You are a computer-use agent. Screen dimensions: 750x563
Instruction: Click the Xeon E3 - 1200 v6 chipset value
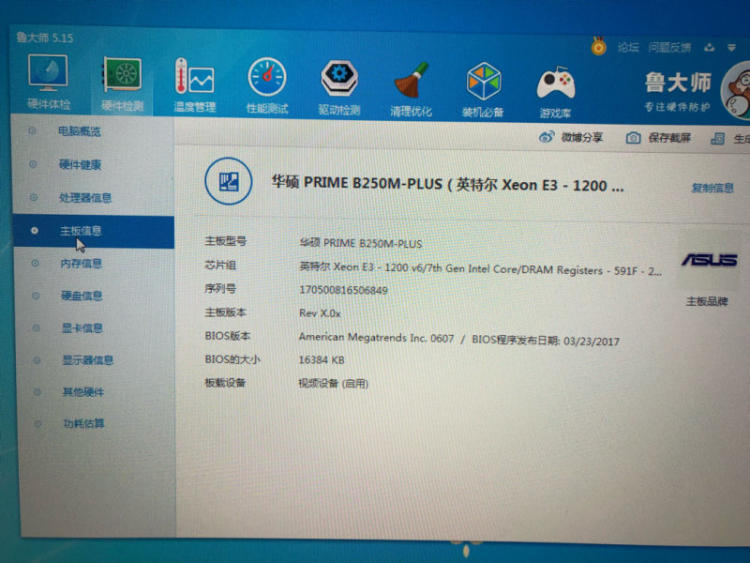click(x=480, y=269)
